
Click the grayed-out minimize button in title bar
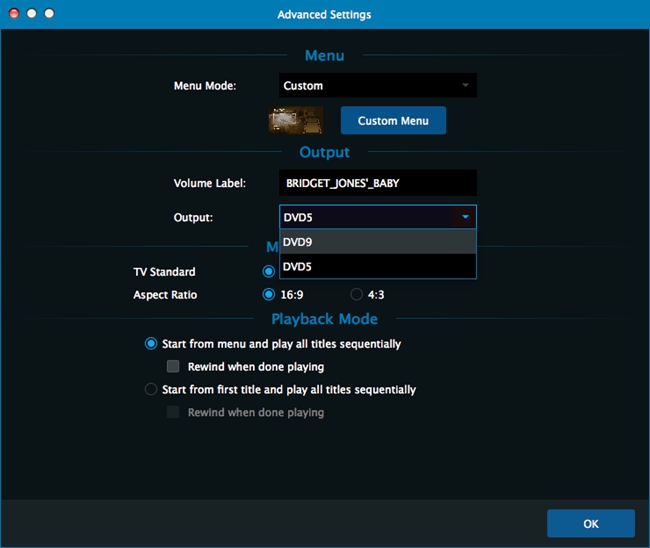32,14
